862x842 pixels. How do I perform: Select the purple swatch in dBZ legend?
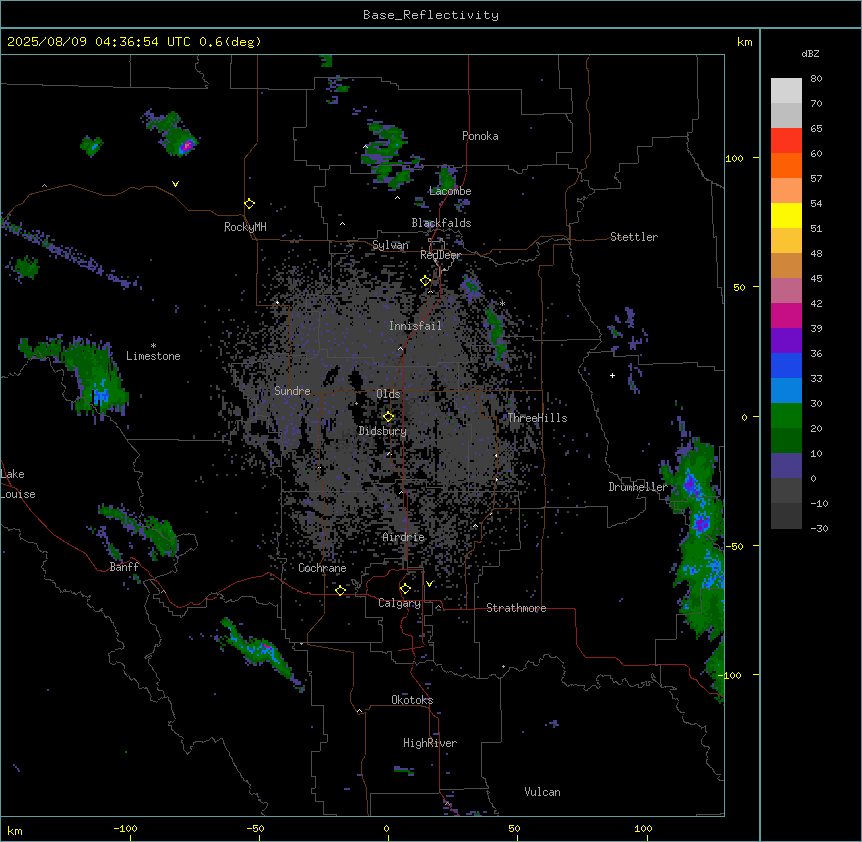pyautogui.click(x=786, y=341)
